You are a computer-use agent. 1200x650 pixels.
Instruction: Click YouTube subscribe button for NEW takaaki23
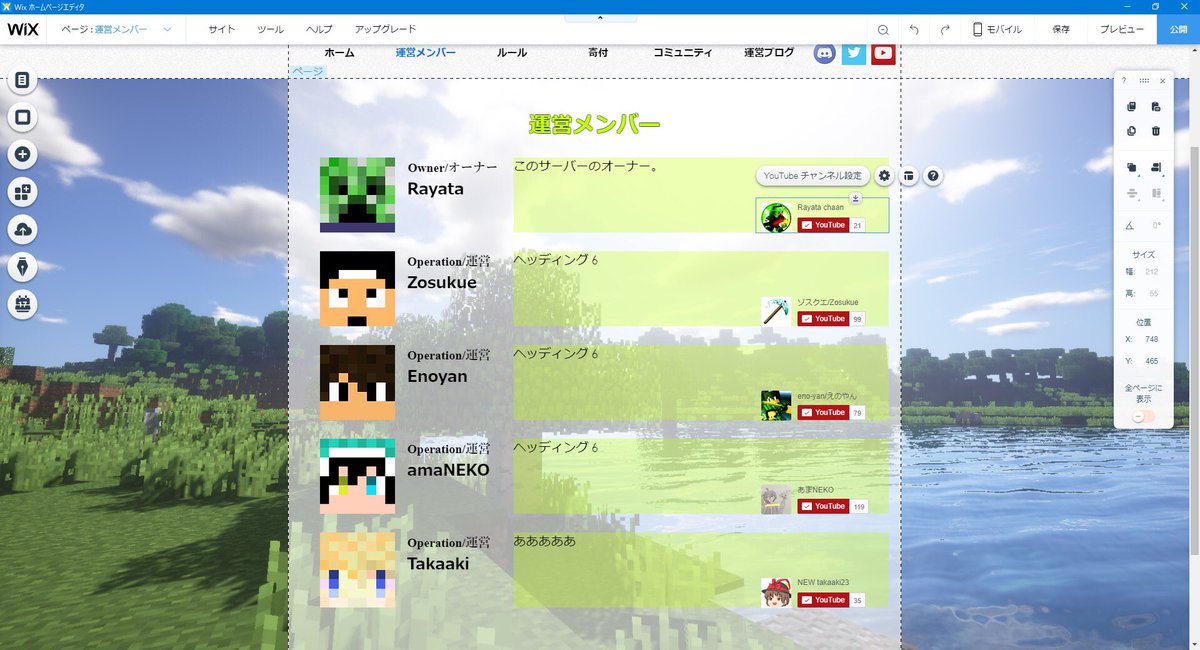[x=823, y=600]
